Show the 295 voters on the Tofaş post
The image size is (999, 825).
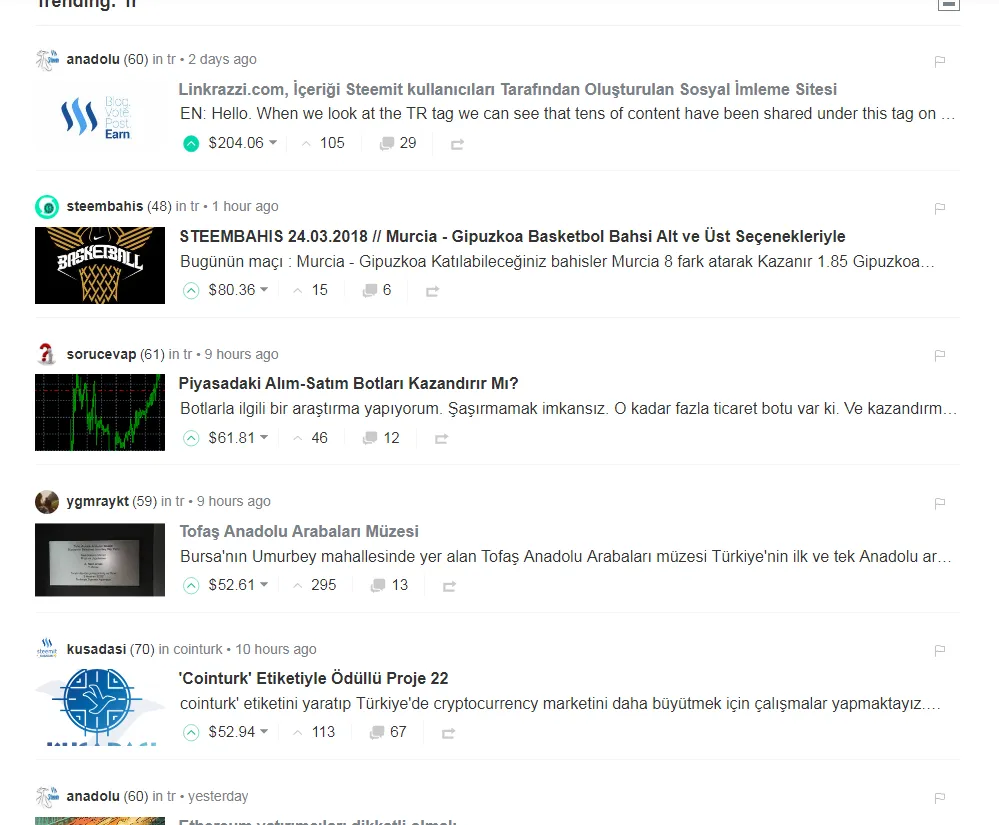click(x=314, y=585)
